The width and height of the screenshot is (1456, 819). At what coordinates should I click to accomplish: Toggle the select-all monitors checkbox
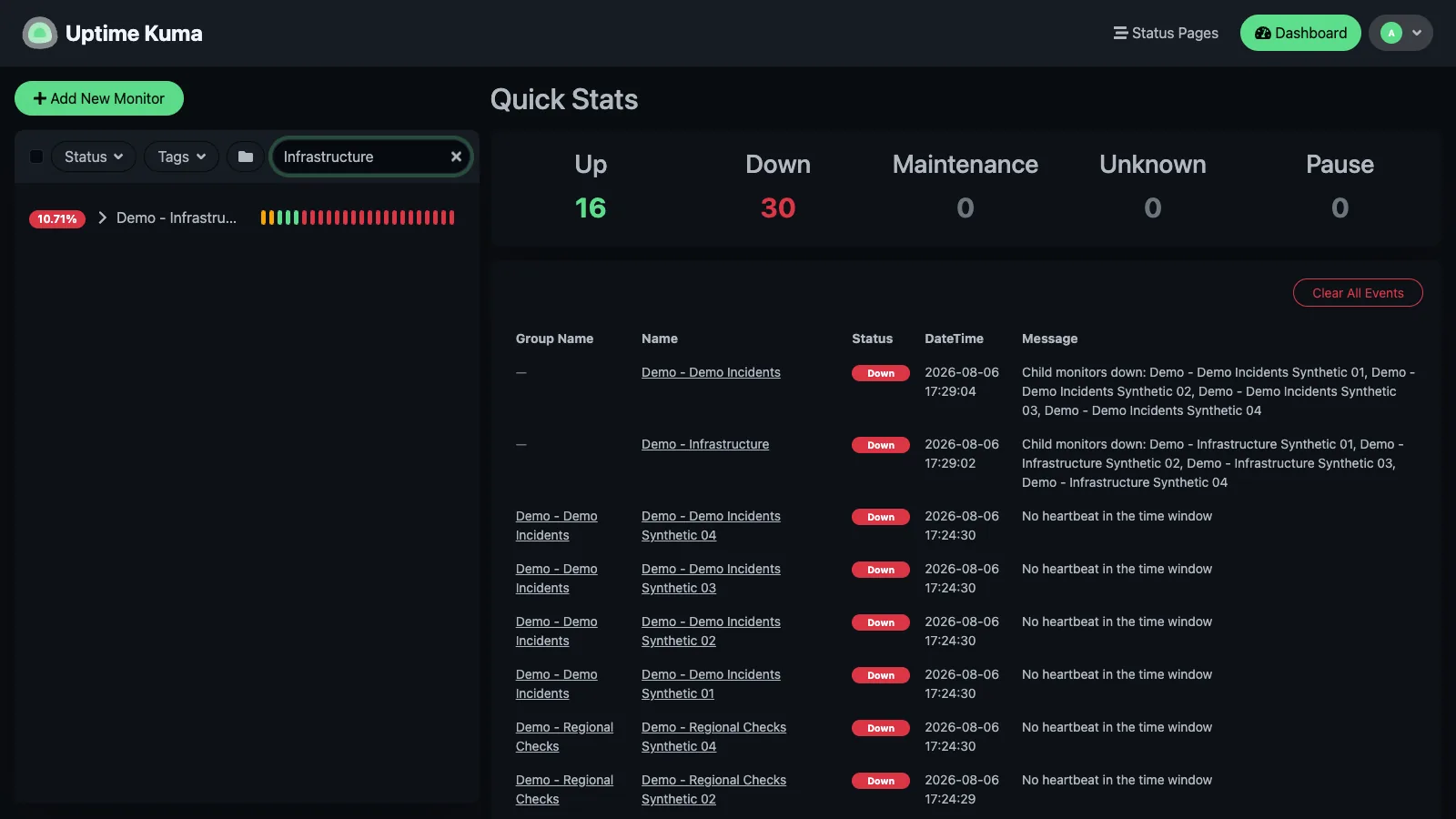(x=36, y=157)
